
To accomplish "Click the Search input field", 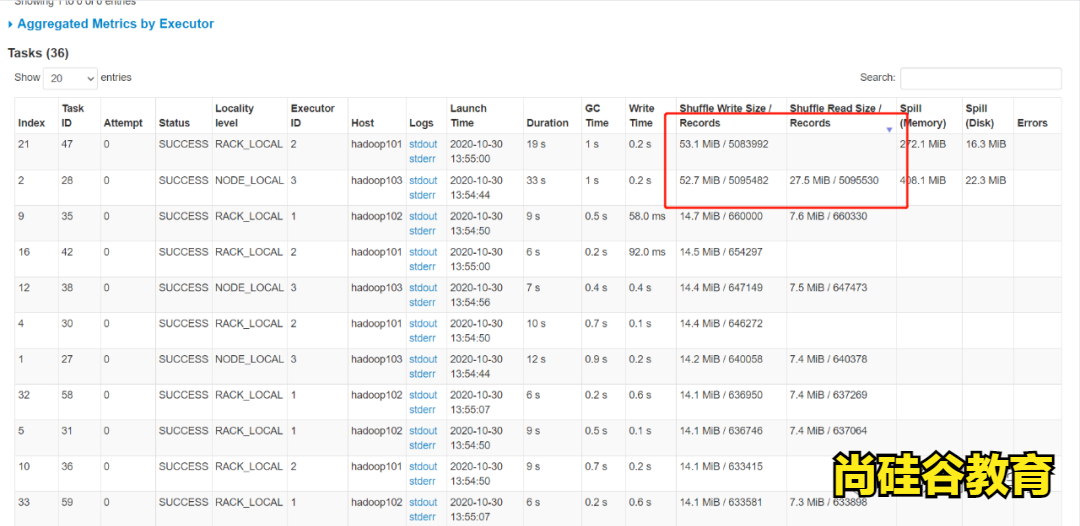I will pos(980,78).
